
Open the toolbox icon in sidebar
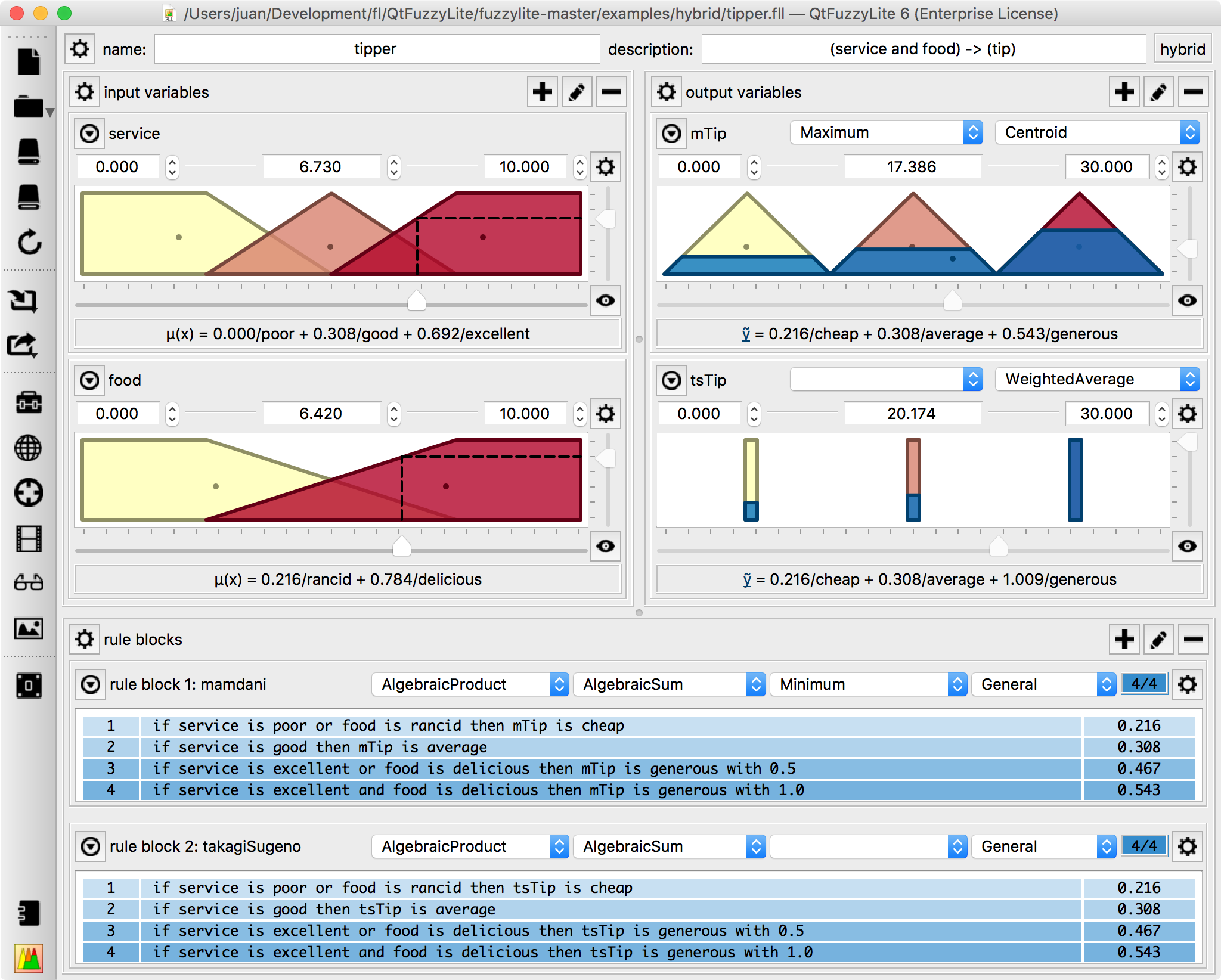[x=28, y=402]
